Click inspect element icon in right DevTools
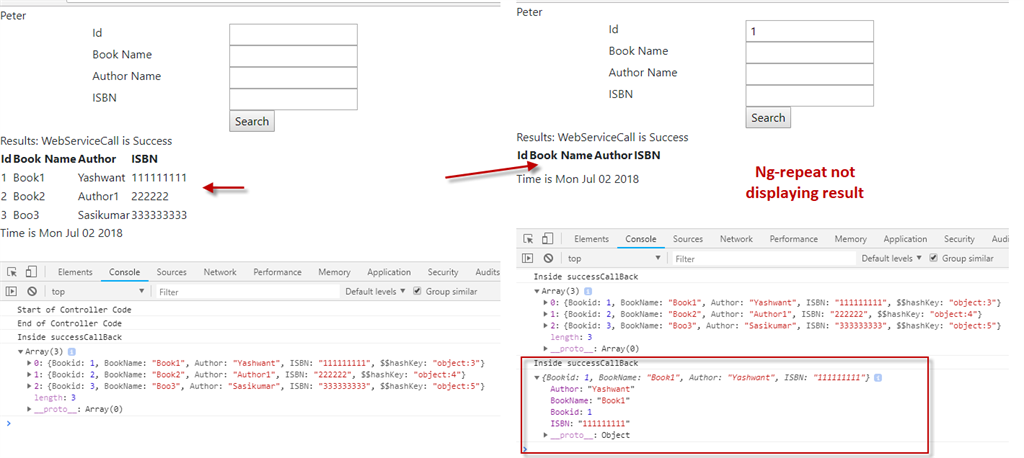 pyautogui.click(x=528, y=239)
